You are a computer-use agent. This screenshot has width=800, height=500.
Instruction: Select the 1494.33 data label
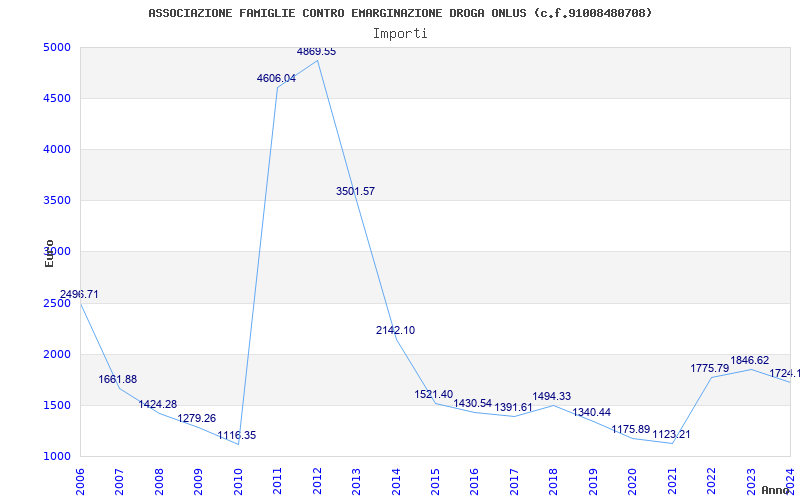(x=552, y=396)
